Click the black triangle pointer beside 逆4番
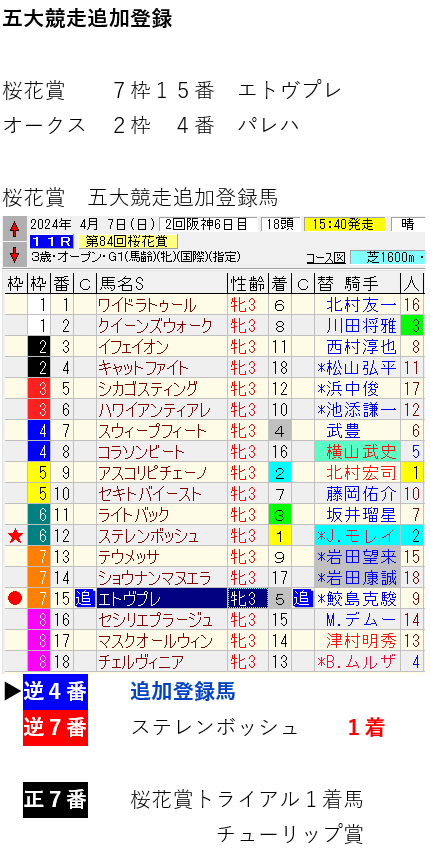430x850 pixels. (12, 692)
